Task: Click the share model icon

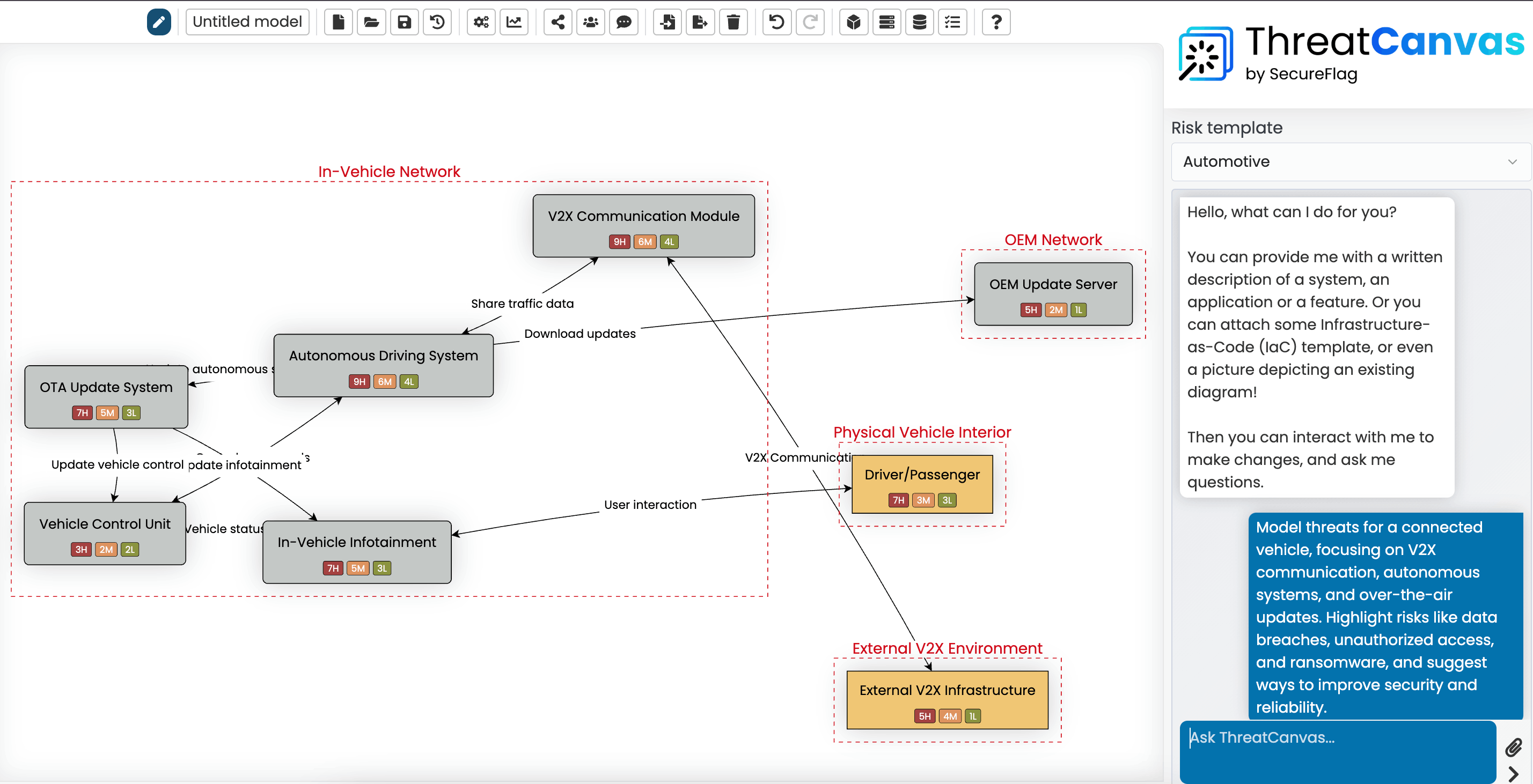Action: pyautogui.click(x=557, y=22)
